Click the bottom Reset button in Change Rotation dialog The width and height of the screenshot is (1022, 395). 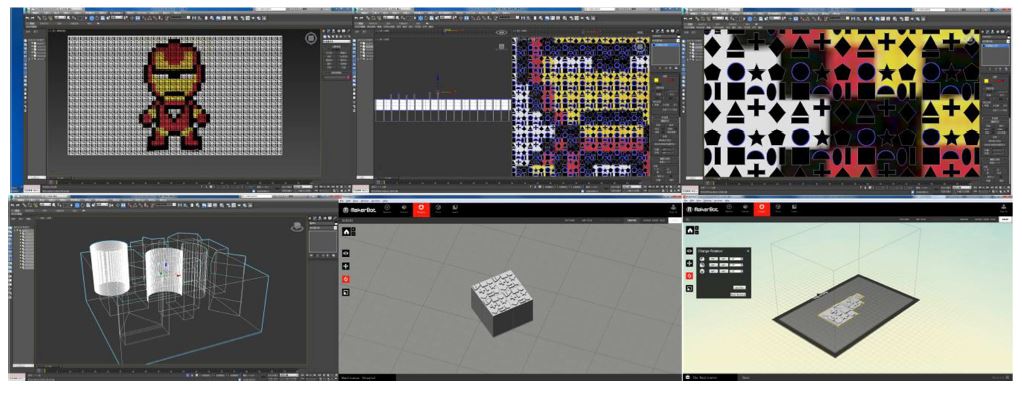(738, 295)
